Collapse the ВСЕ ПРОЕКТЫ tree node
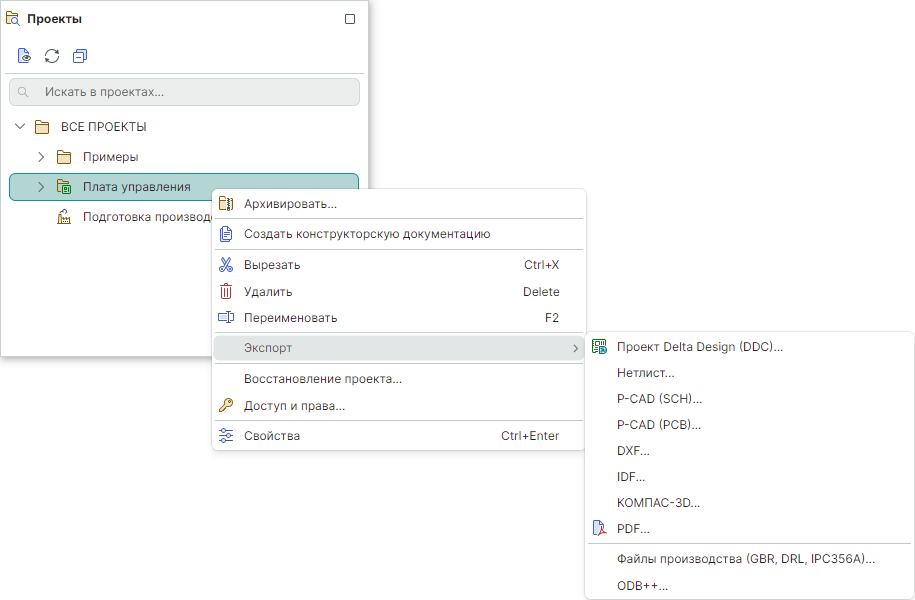This screenshot has height=600, width=915. (x=20, y=127)
